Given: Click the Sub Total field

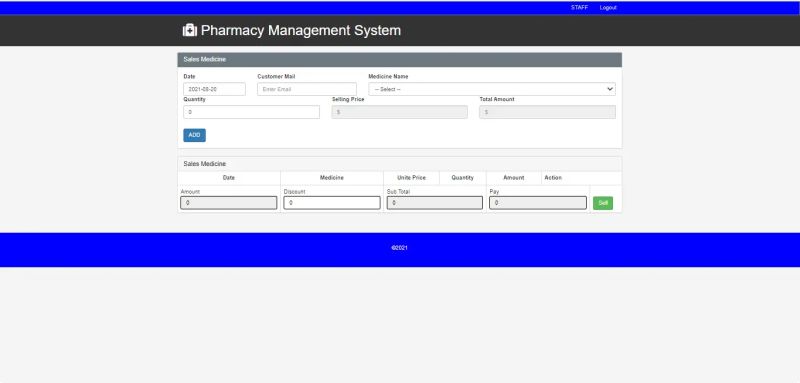Looking at the screenshot, I should (435, 203).
